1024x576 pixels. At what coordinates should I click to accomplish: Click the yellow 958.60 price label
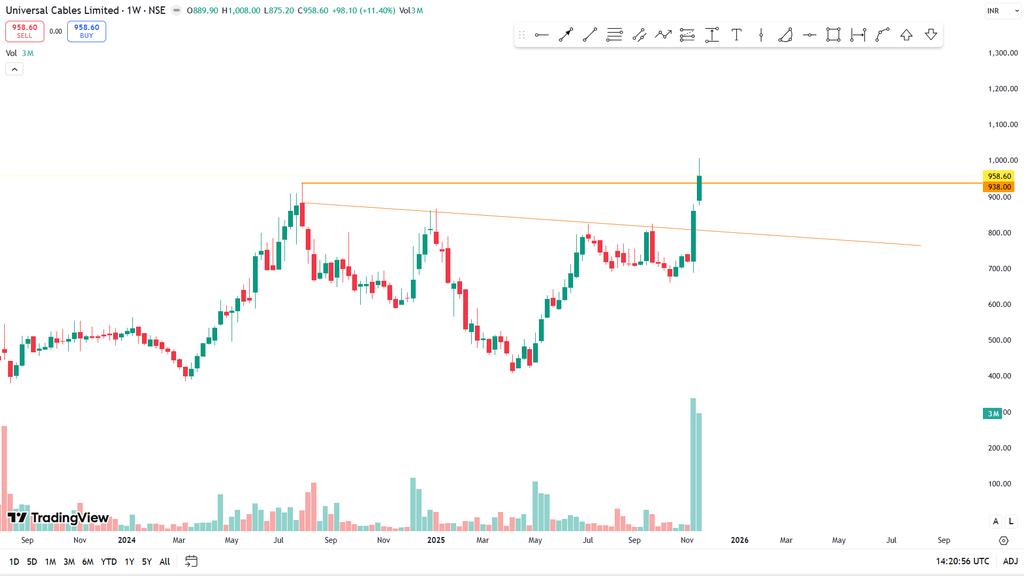click(999, 176)
